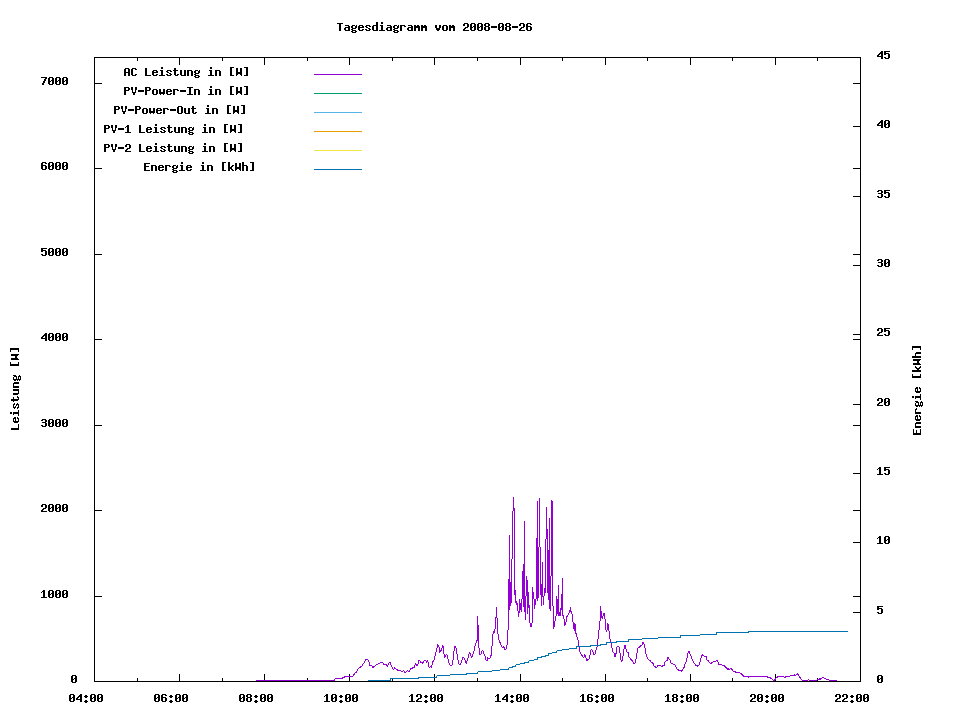This screenshot has width=960, height=720.
Task: Click the "Energie [kWh]" vertical axis title
Action: (x=917, y=390)
